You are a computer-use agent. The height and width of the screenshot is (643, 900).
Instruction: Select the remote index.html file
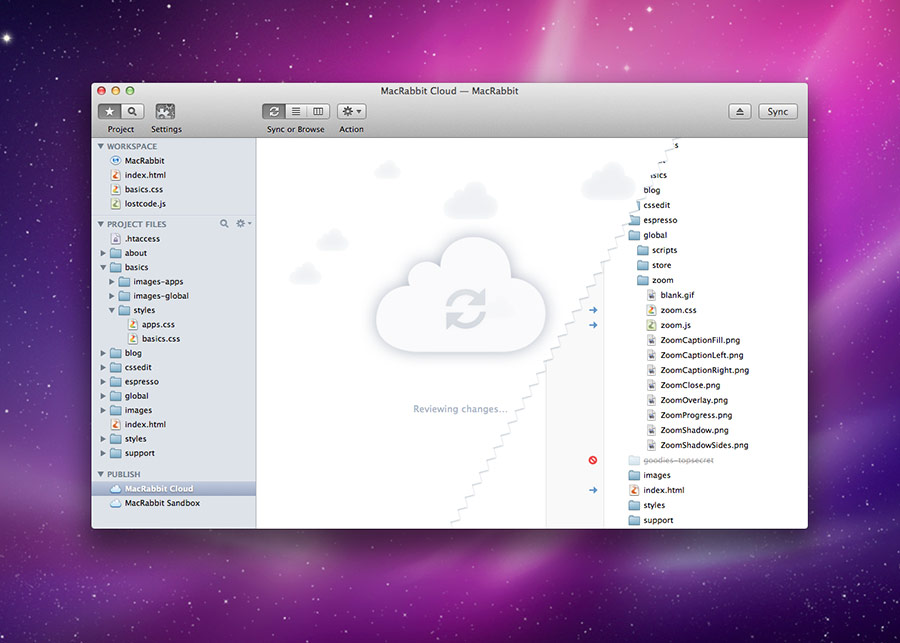click(657, 490)
